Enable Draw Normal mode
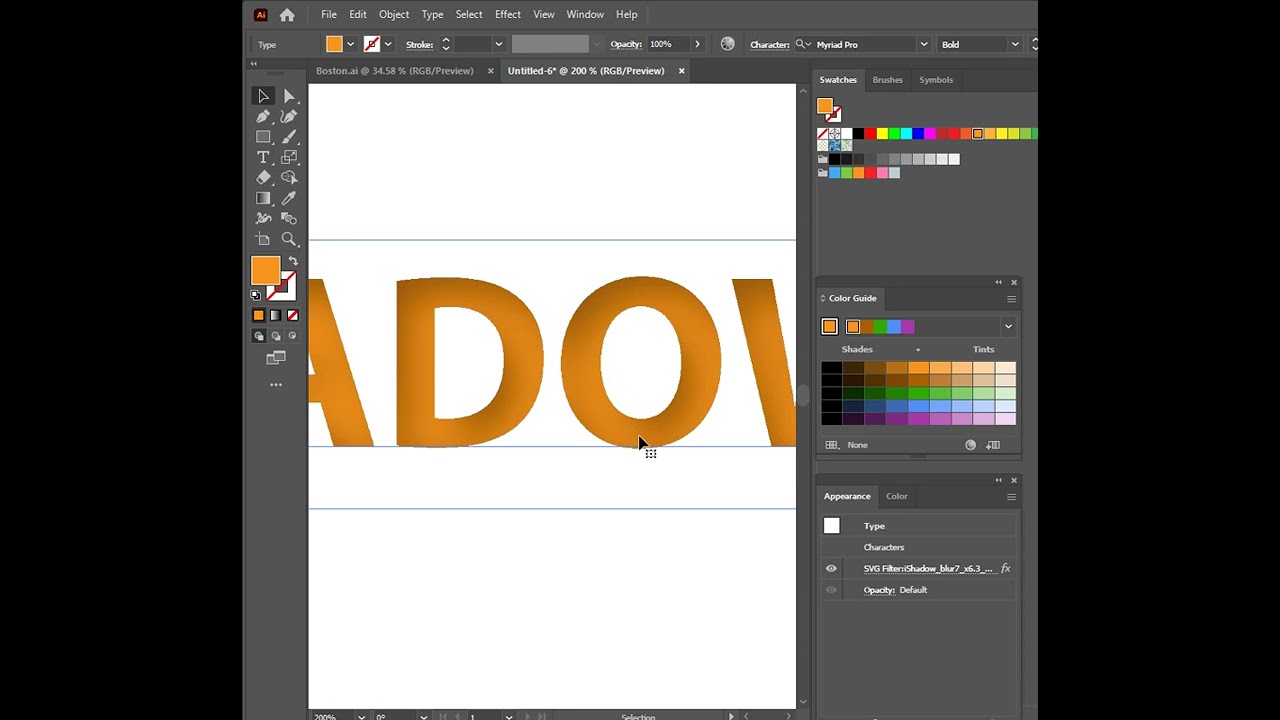1280x720 pixels. (258, 336)
